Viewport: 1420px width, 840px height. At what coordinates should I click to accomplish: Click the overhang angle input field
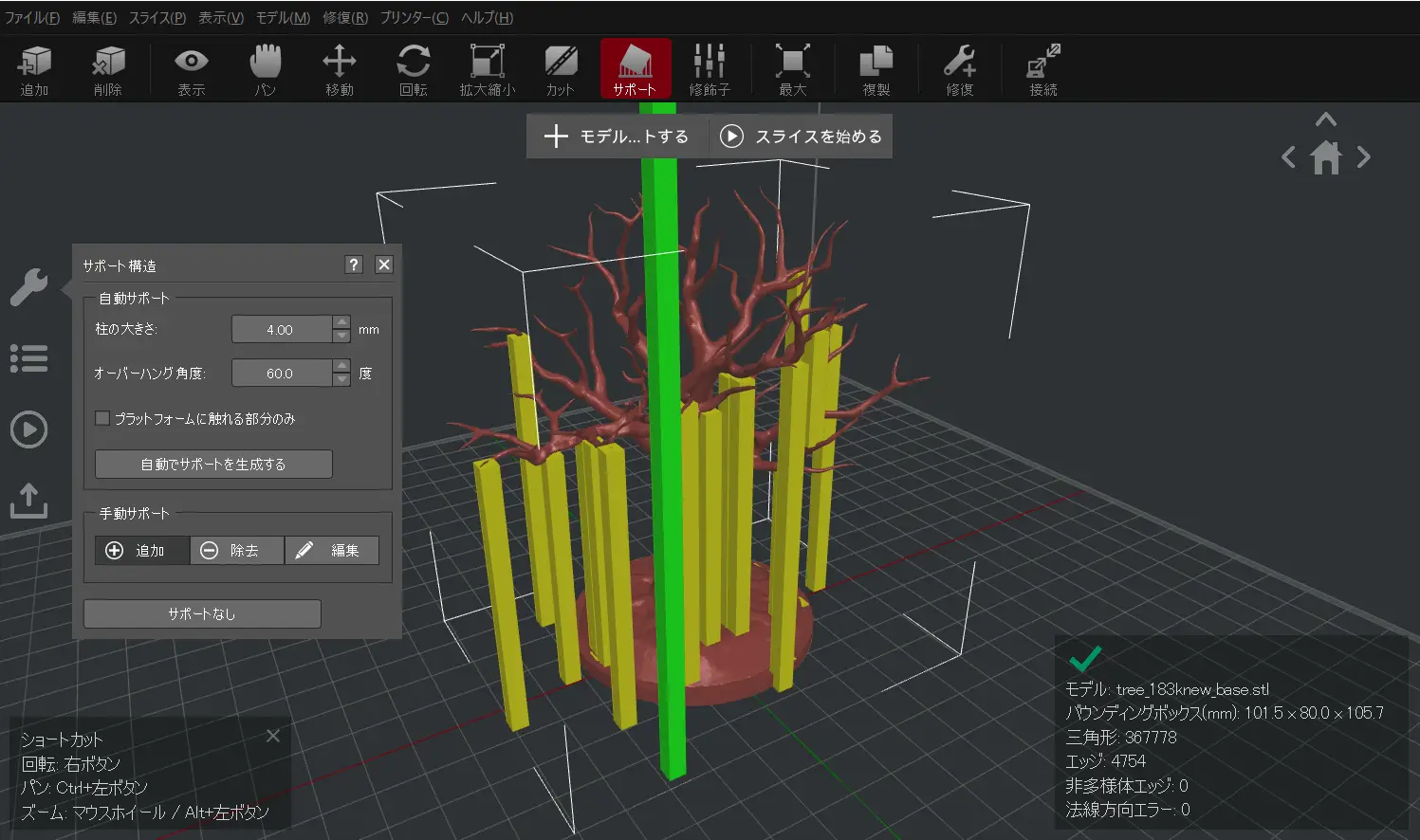tap(281, 374)
